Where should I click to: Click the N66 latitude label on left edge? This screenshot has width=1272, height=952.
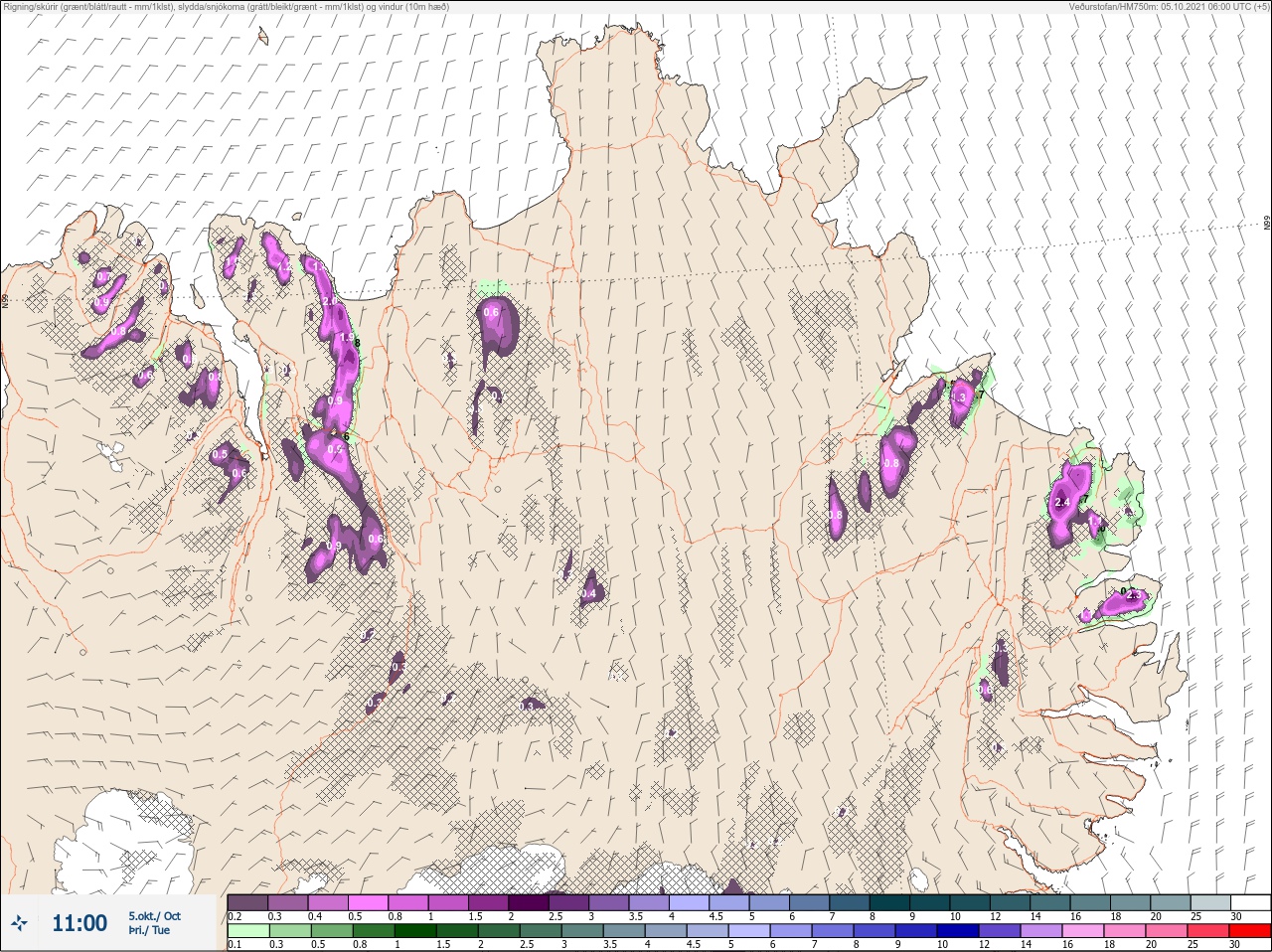(x=5, y=300)
